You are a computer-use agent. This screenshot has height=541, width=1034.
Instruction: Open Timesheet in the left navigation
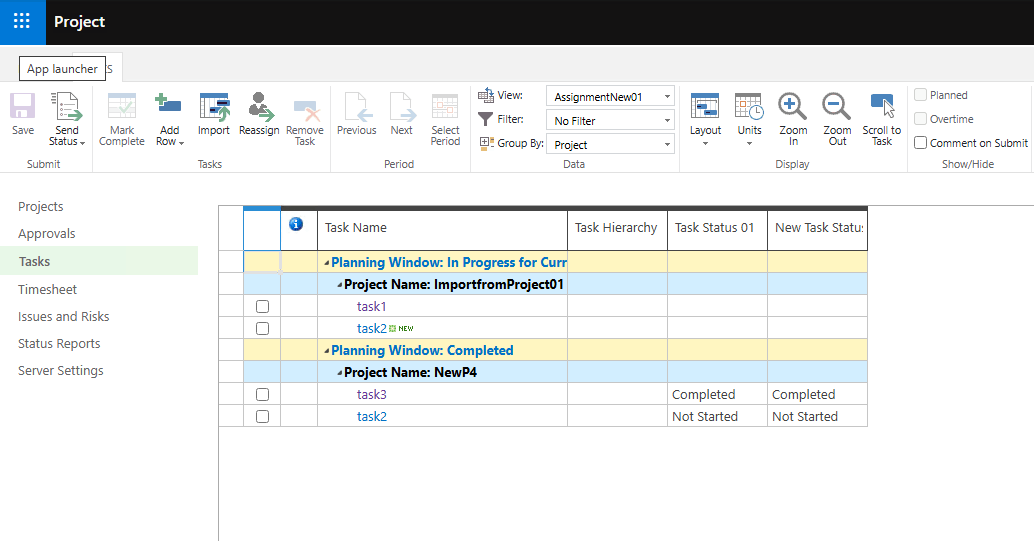pyautogui.click(x=47, y=289)
